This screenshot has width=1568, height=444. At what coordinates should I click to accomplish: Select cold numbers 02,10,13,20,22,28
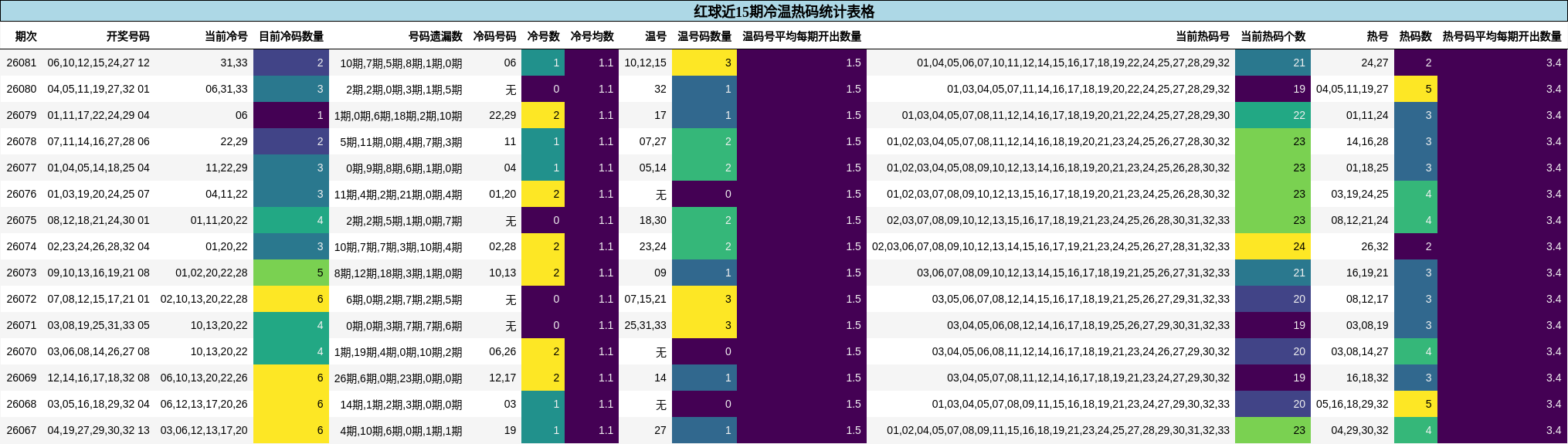tap(205, 299)
